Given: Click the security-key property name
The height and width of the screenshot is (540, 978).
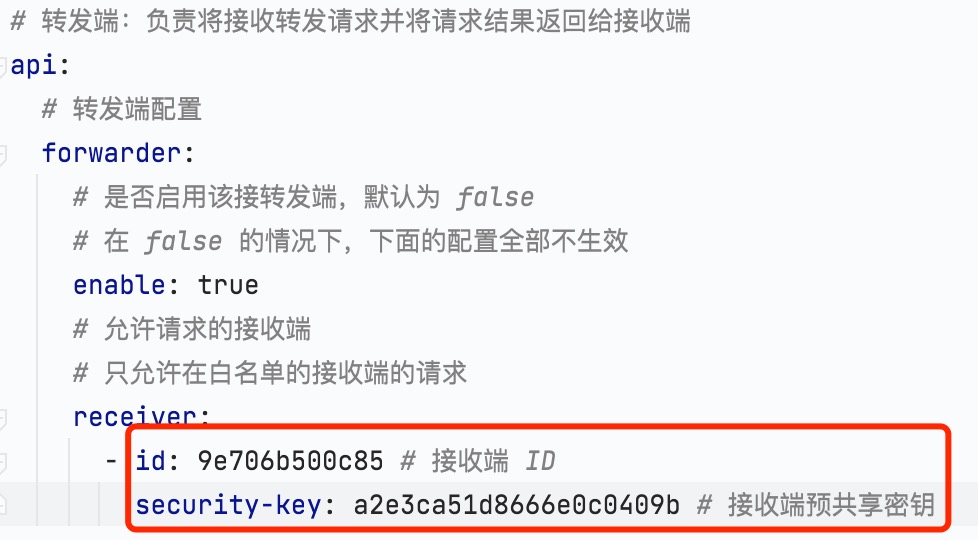Looking at the screenshot, I should [x=228, y=504].
